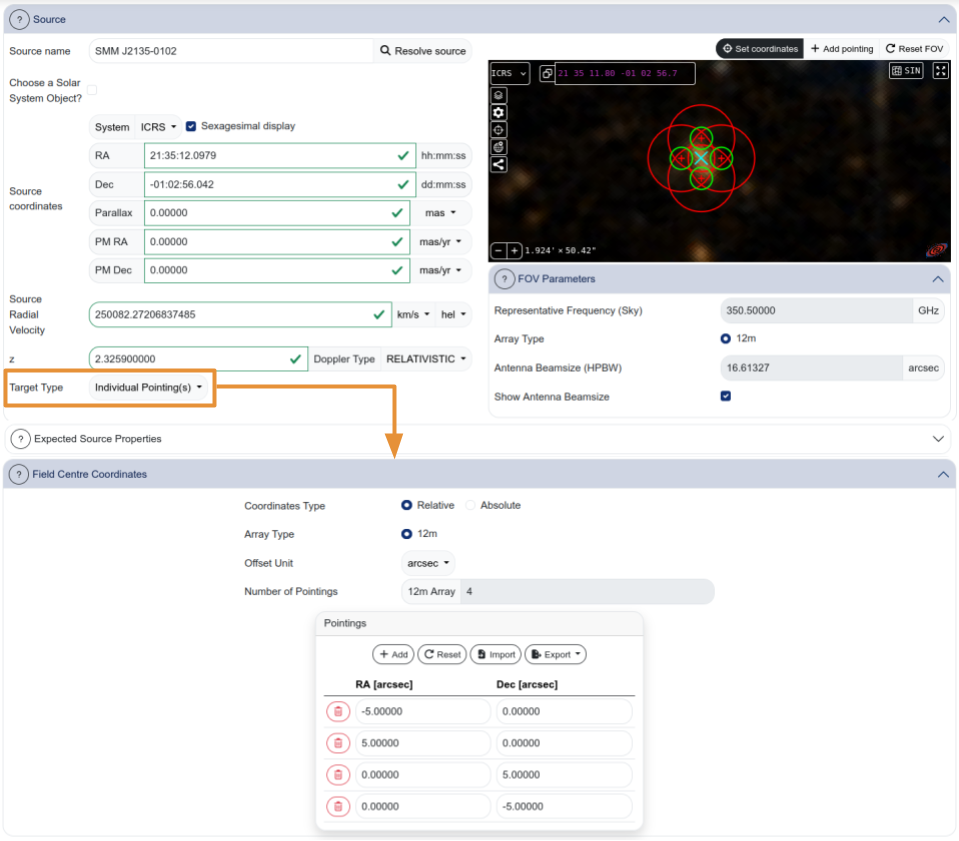Viewport: 959px width, 841px height.
Task: Toggle fullscreen for the sky viewer
Action: tap(940, 71)
